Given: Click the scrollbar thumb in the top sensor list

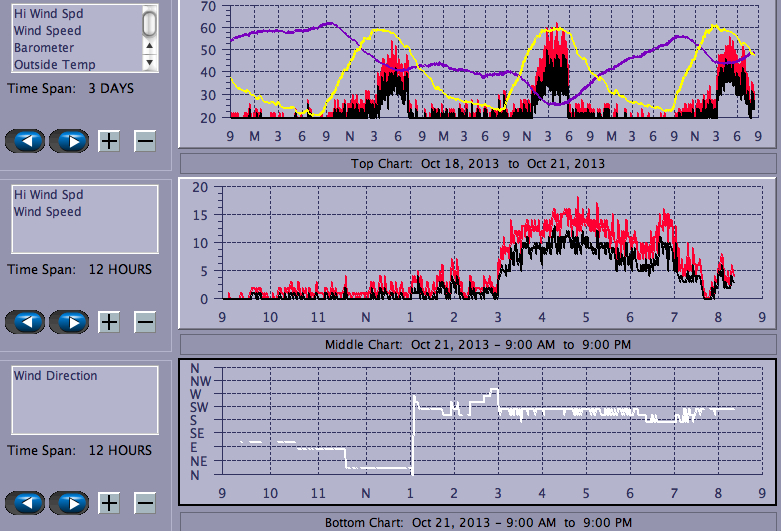Looking at the screenshot, I should click(x=149, y=22).
